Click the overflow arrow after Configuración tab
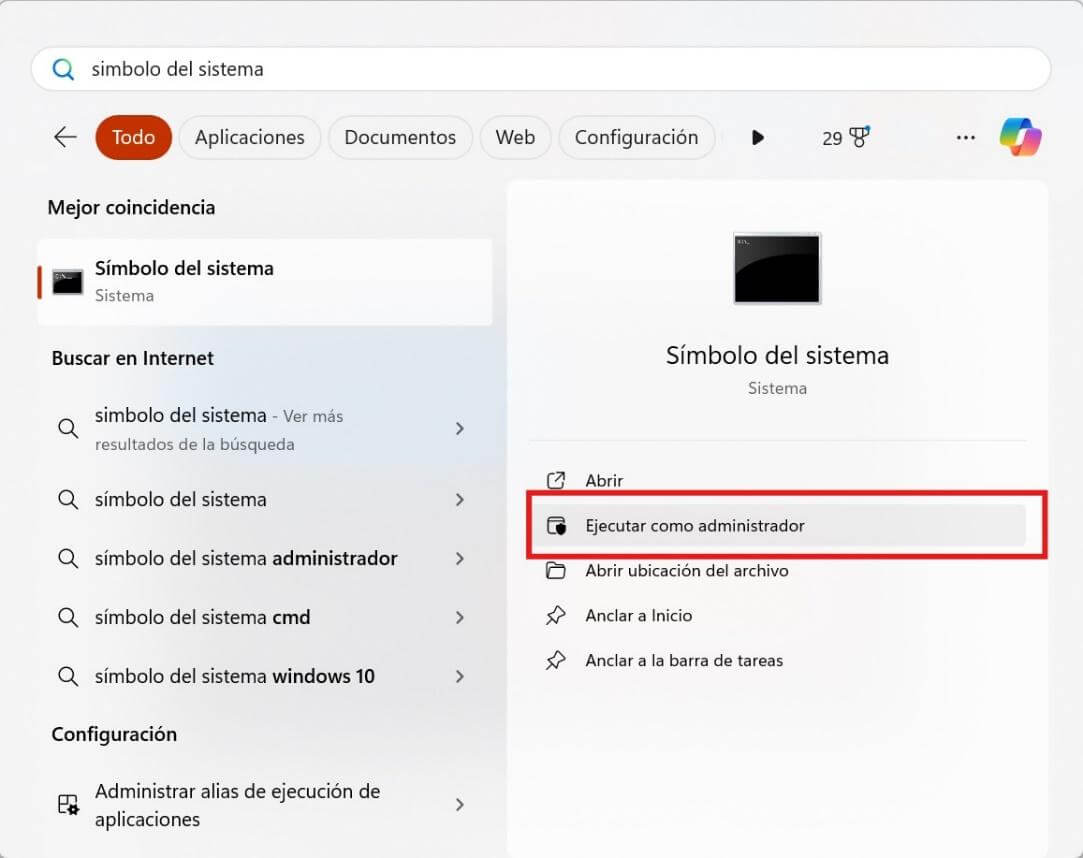 tap(757, 137)
